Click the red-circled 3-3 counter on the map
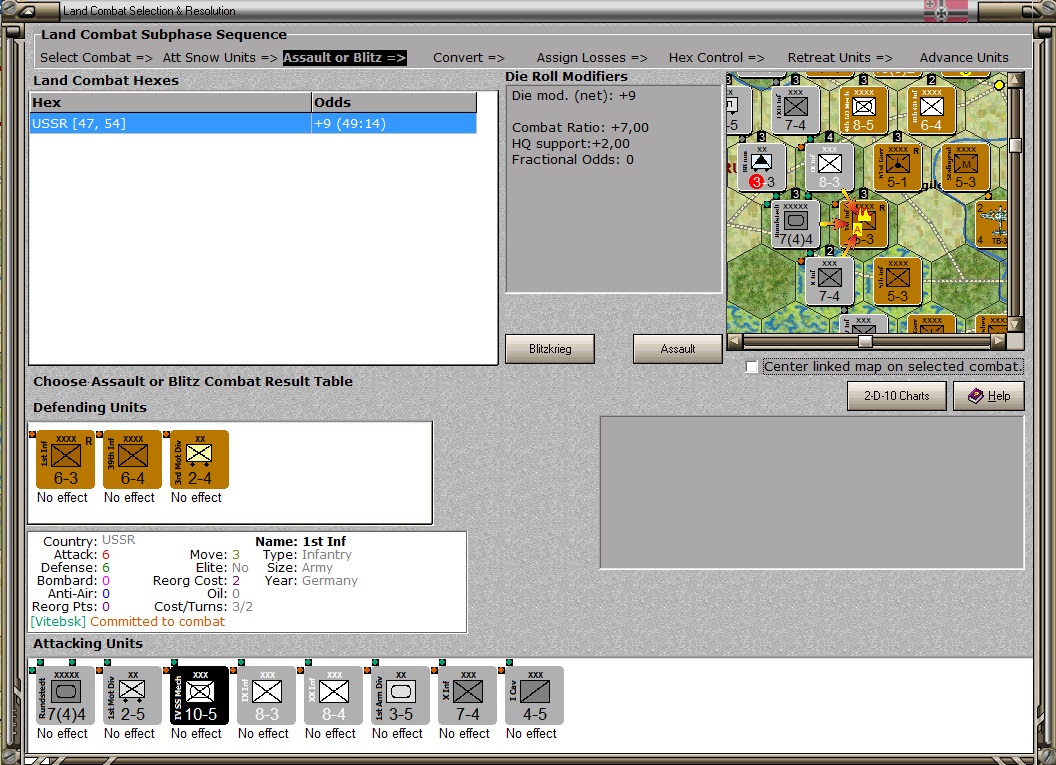1056x765 pixels. pyautogui.click(x=761, y=167)
